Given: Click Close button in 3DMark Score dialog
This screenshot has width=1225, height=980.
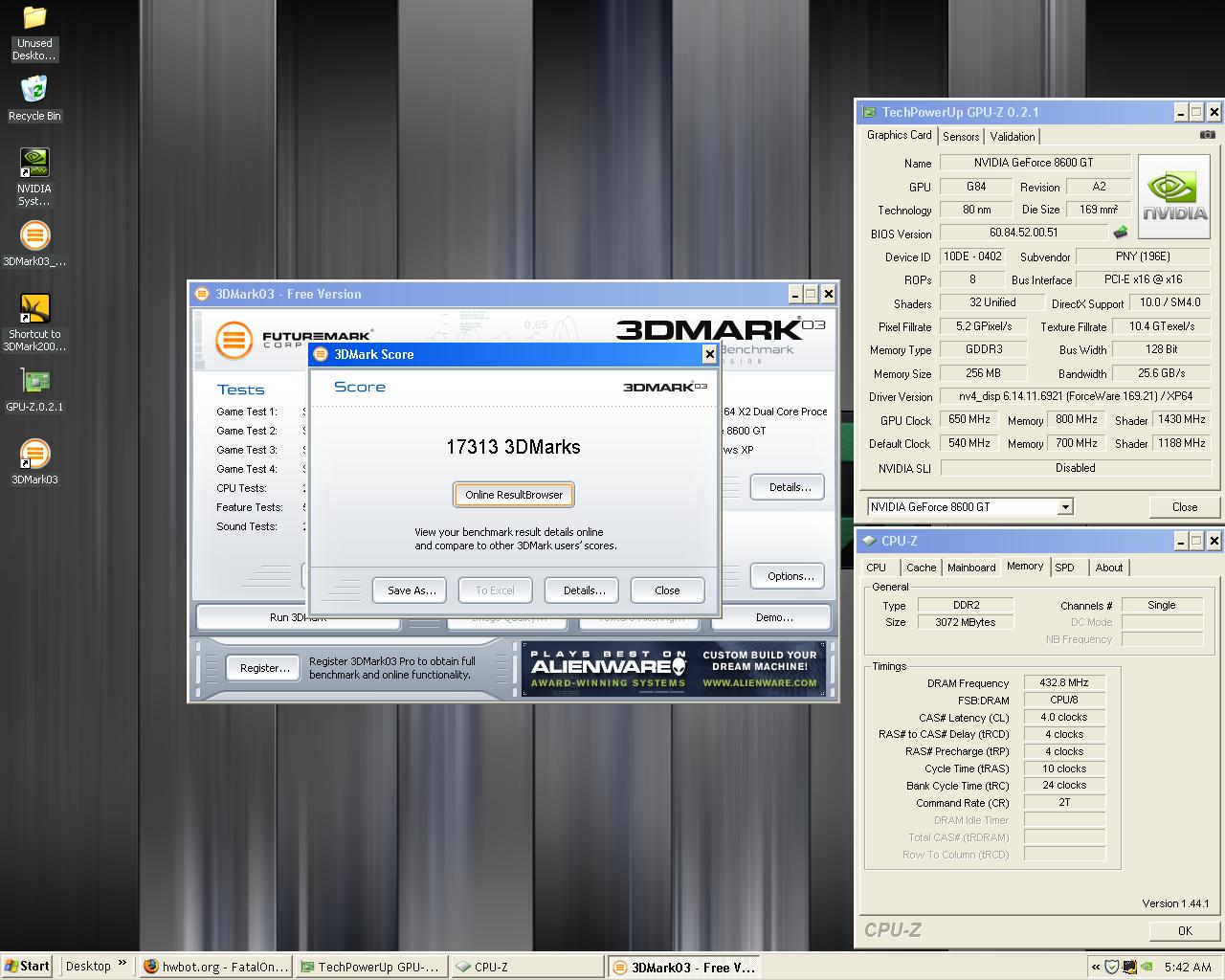Looking at the screenshot, I should point(667,590).
